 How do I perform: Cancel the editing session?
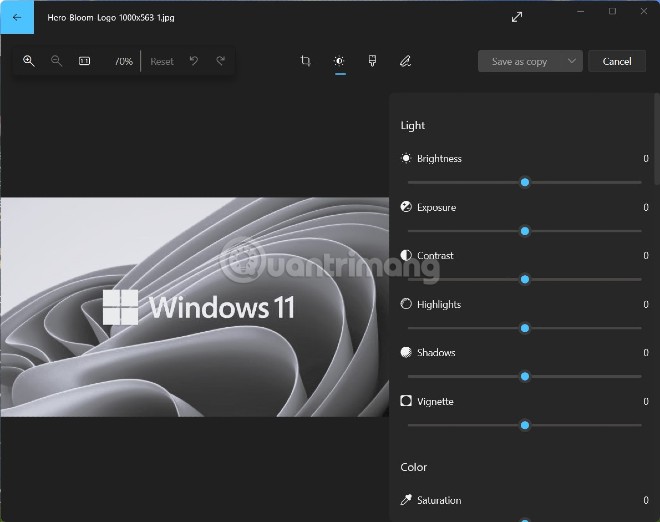click(x=617, y=61)
